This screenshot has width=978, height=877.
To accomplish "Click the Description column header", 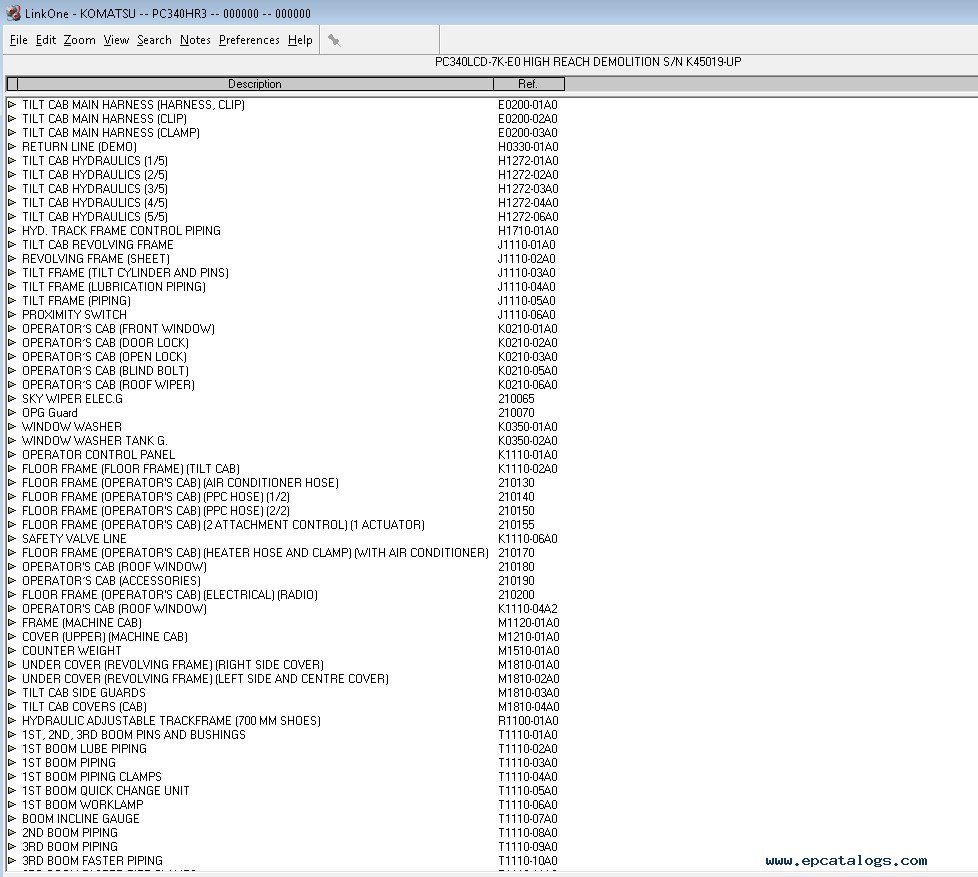I will point(255,84).
